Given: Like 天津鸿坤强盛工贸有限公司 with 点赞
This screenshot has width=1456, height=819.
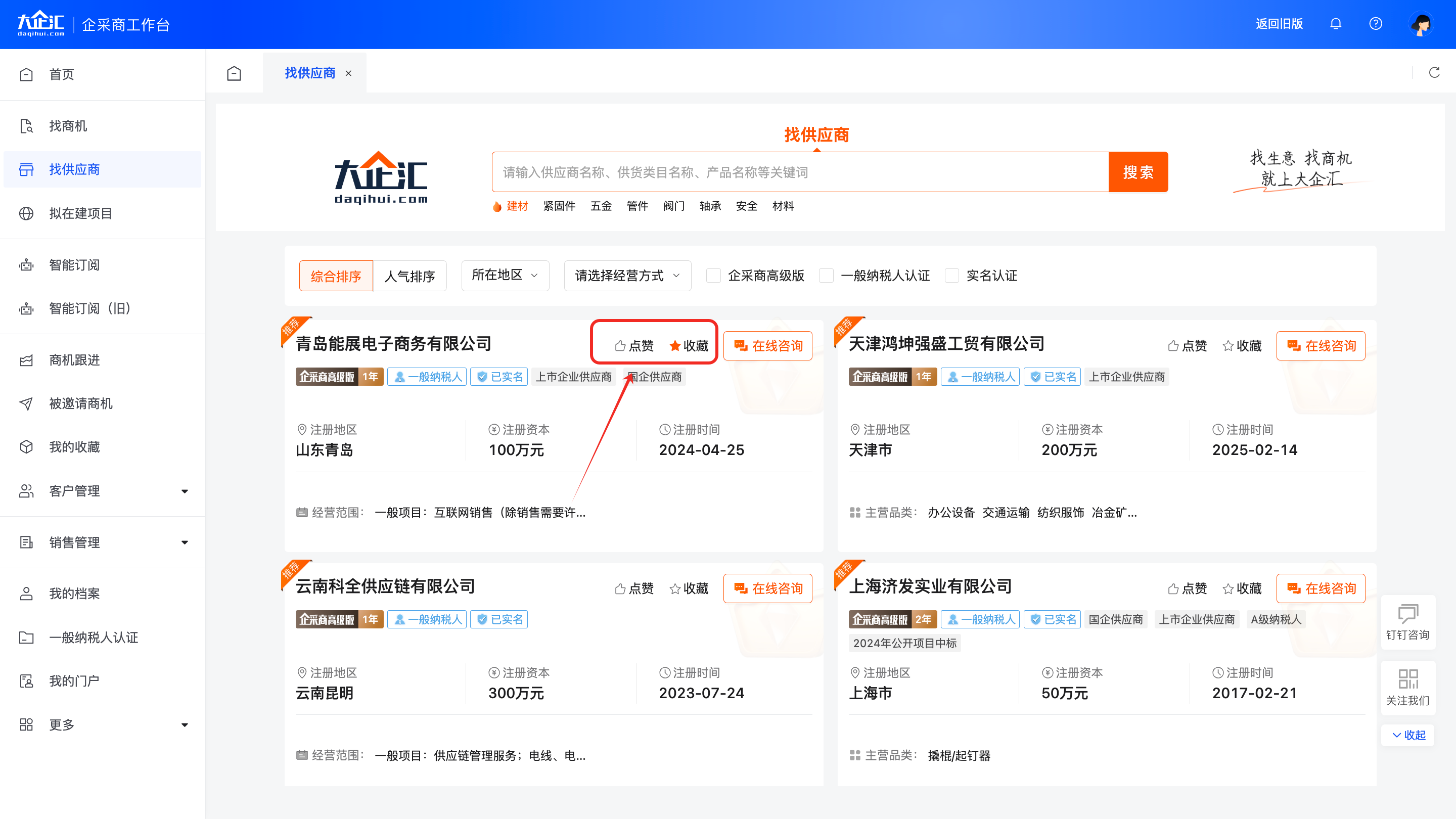Looking at the screenshot, I should coord(1188,345).
